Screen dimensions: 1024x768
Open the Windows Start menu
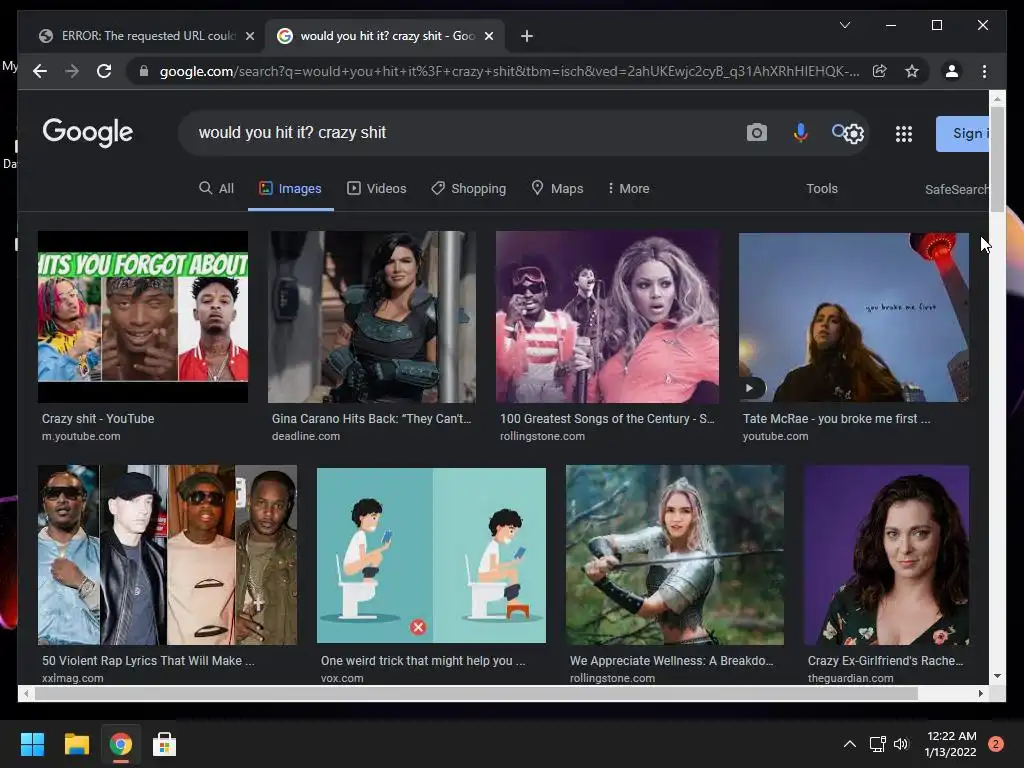[x=32, y=744]
